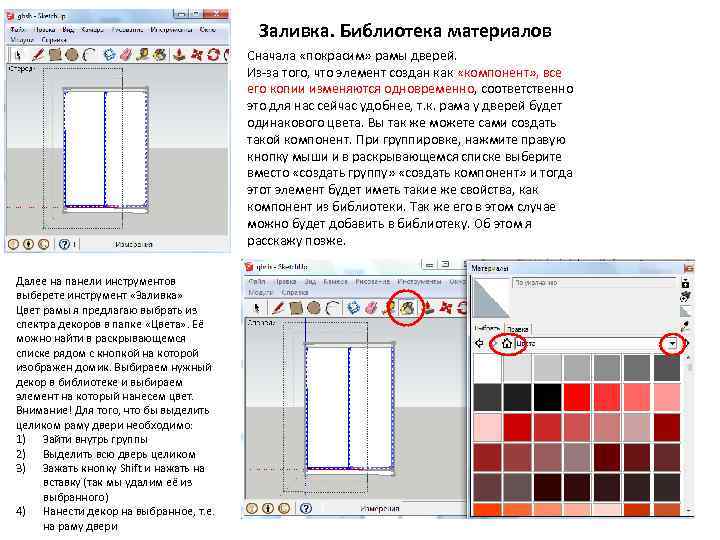This screenshot has height=540, width=720.
Task: Click first round status icon in lower SketchUp window
Action: pos(252,508)
